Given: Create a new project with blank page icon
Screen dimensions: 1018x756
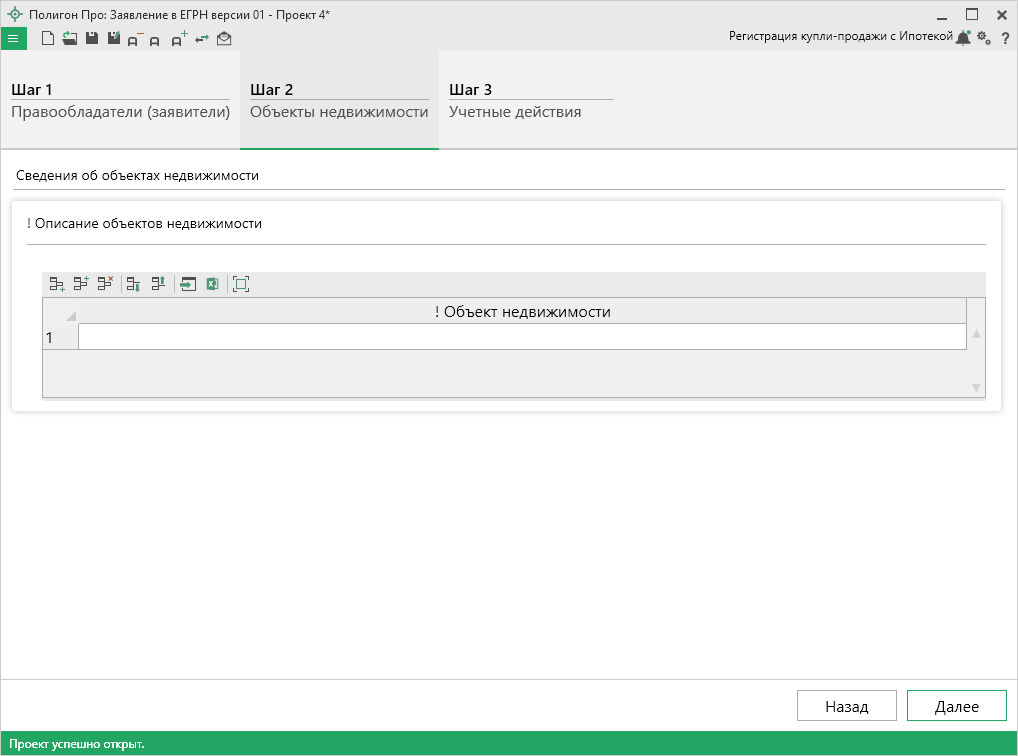Looking at the screenshot, I should pyautogui.click(x=47, y=39).
